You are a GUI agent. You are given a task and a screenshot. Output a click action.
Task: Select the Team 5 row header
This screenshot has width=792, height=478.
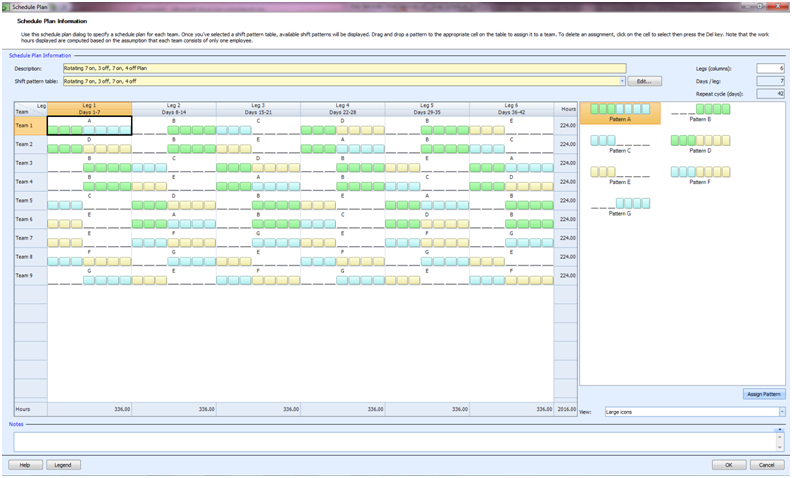[x=31, y=201]
